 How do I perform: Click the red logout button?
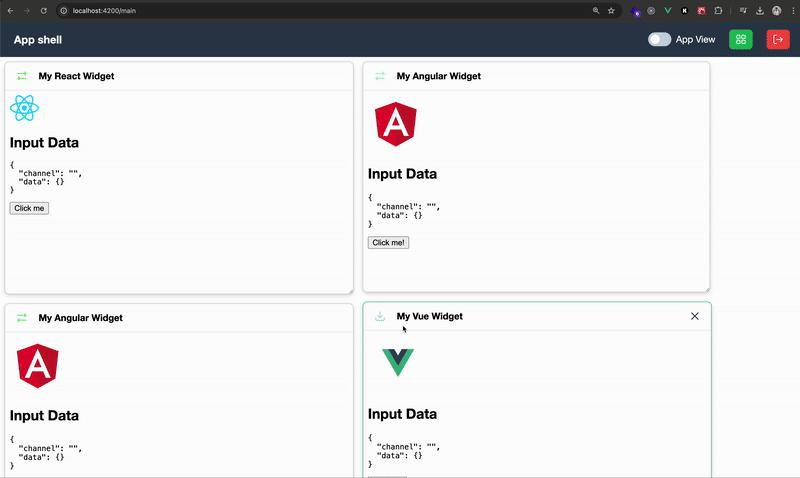(x=778, y=39)
